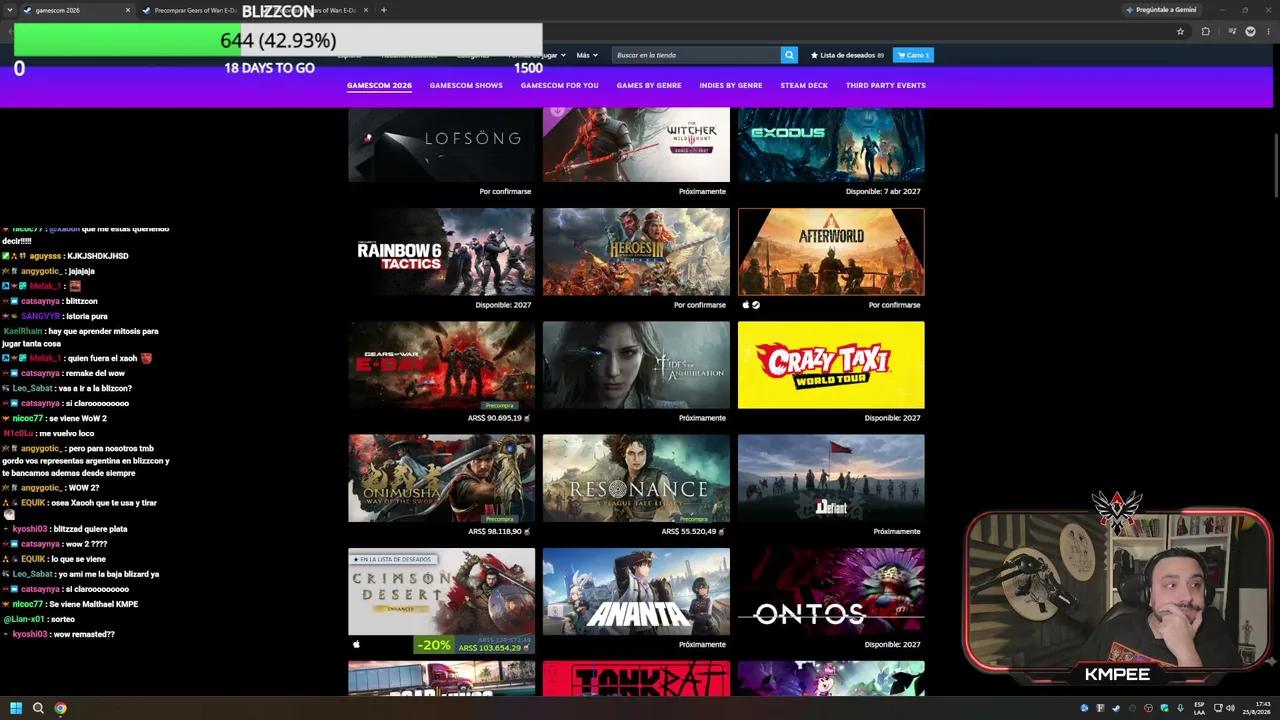Switch to Games By Genre tab
Viewport: 1280px width, 720px height.
[649, 86]
